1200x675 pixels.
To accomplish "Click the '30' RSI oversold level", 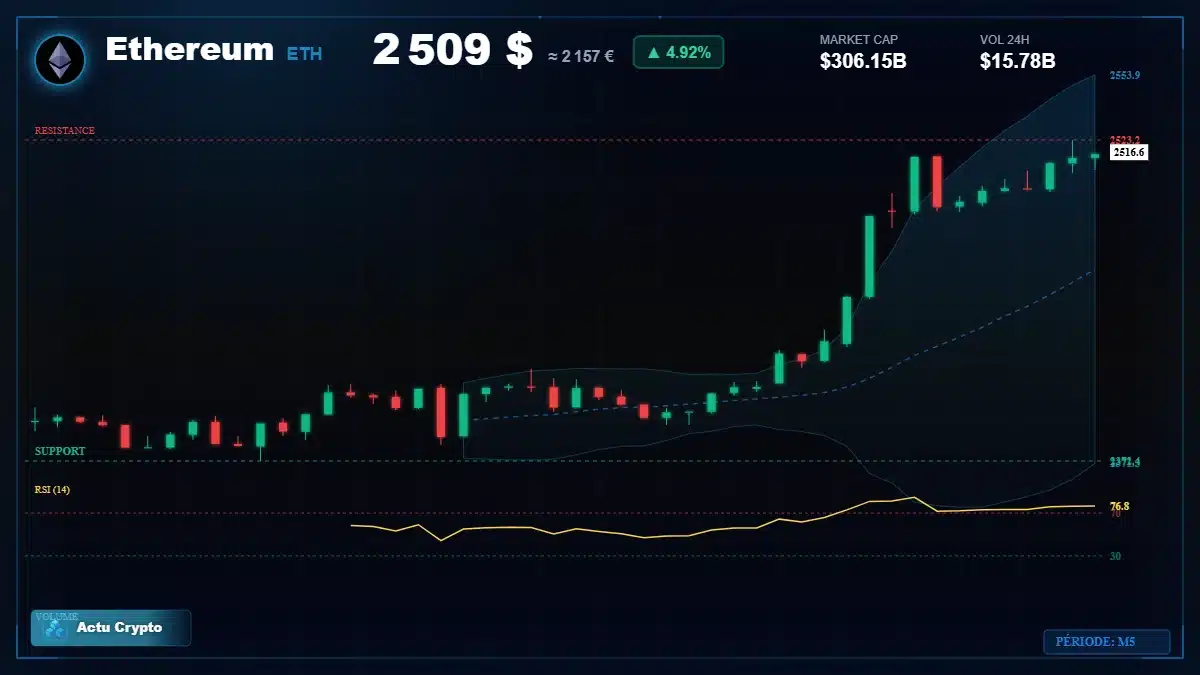I will click(1115, 556).
